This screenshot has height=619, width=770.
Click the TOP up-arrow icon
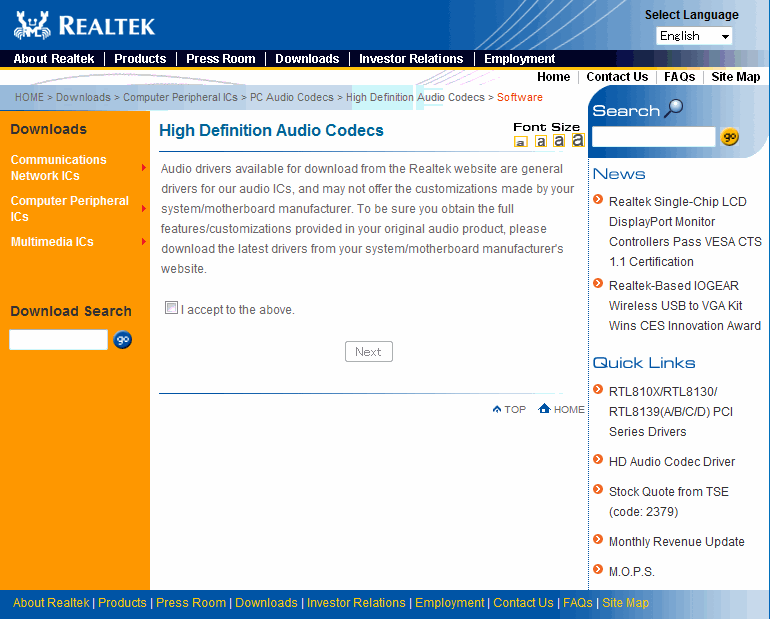(x=497, y=409)
